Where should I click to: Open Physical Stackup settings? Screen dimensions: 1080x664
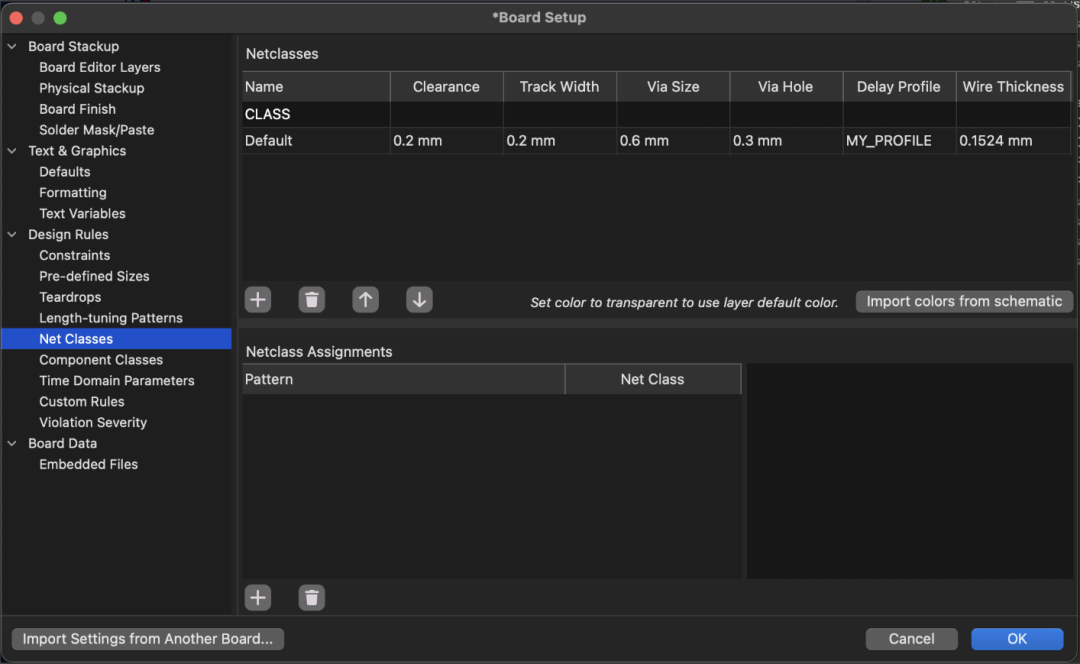click(x=91, y=88)
